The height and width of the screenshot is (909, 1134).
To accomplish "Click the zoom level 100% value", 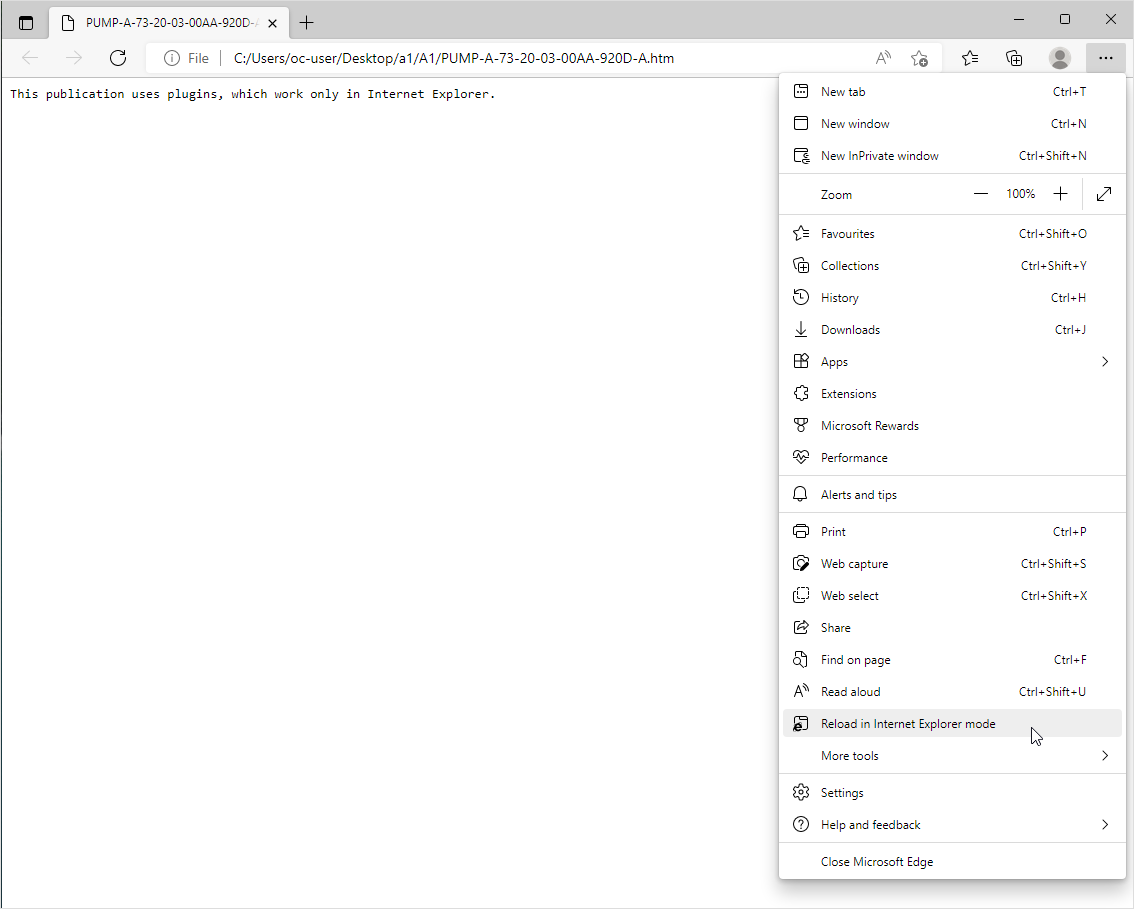I will (x=1020, y=194).
